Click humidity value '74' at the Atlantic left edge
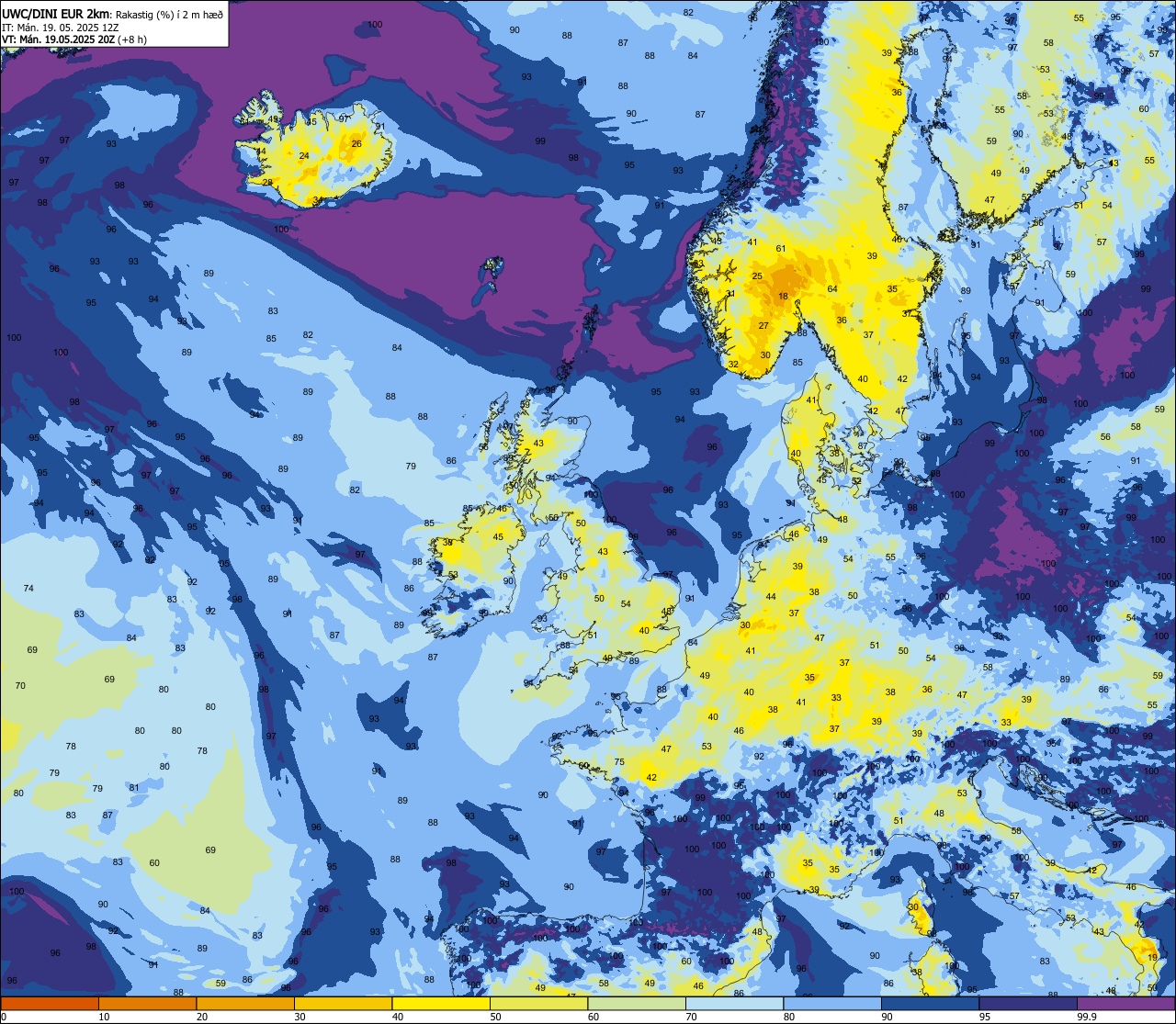This screenshot has width=1176, height=1024. click(28, 589)
